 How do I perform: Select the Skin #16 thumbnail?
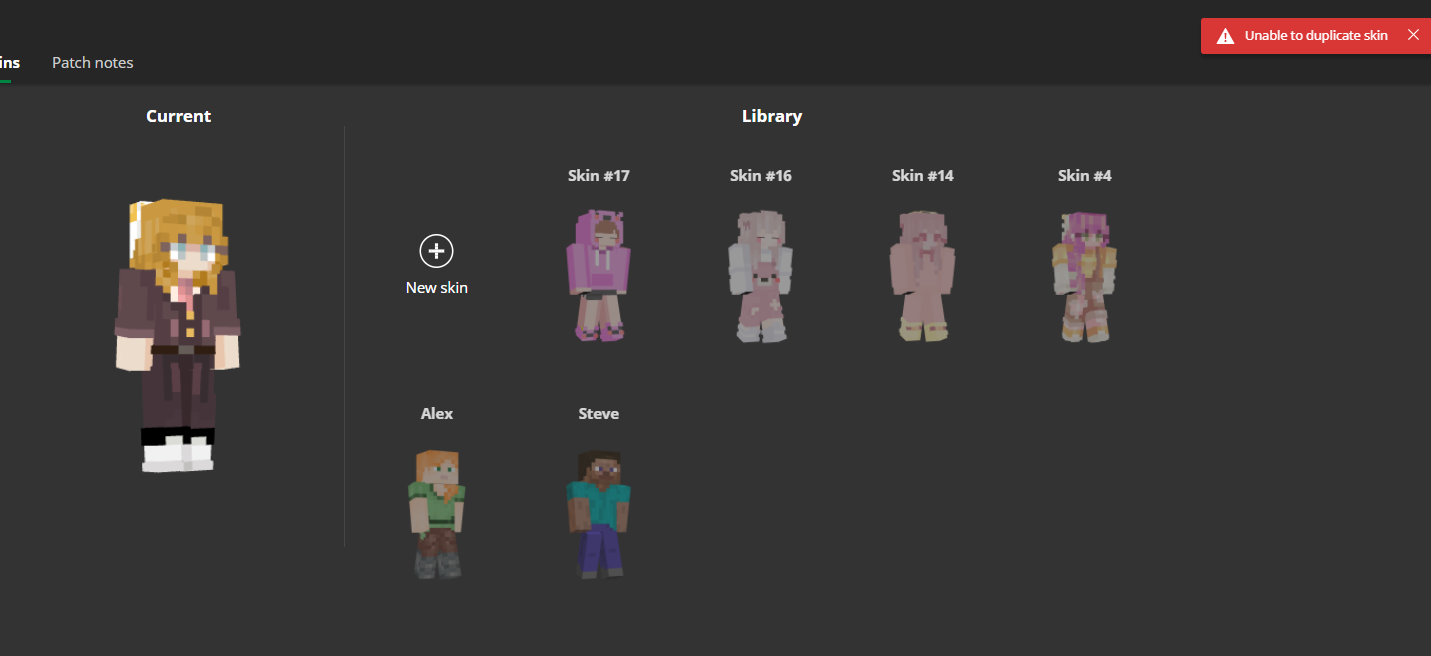[760, 276]
